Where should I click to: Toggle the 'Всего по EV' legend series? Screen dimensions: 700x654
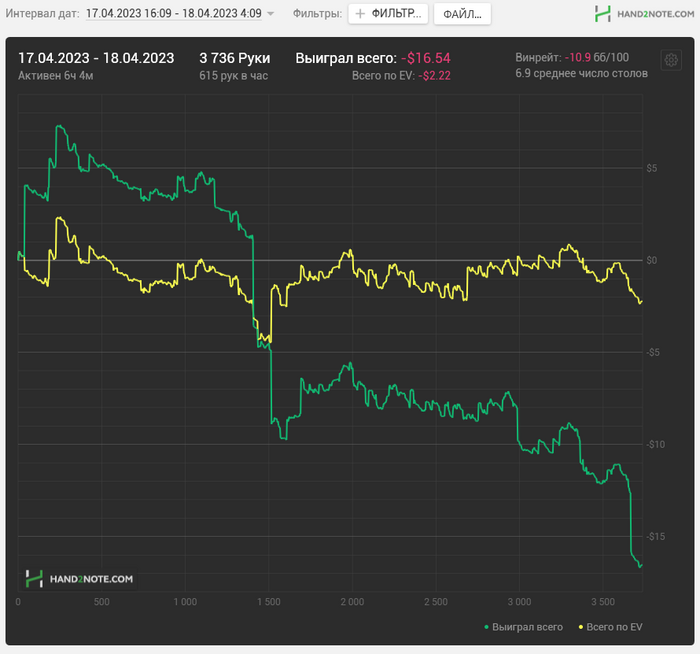coord(610,627)
